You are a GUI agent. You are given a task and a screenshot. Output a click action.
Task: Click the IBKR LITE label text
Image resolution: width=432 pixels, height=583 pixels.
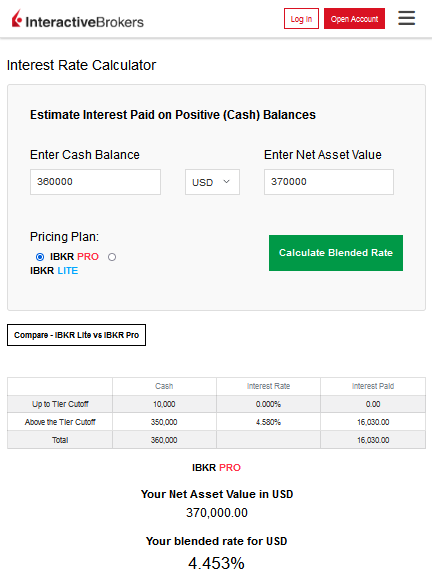54,271
